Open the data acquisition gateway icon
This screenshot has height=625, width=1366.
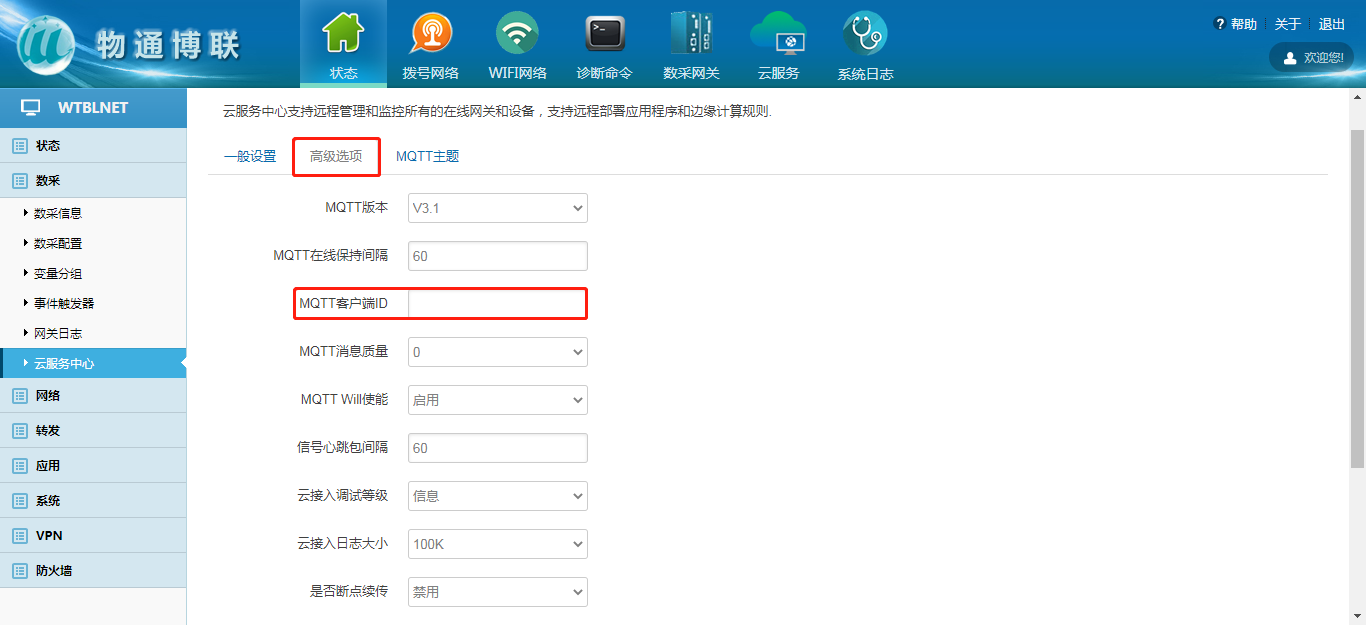pos(691,35)
